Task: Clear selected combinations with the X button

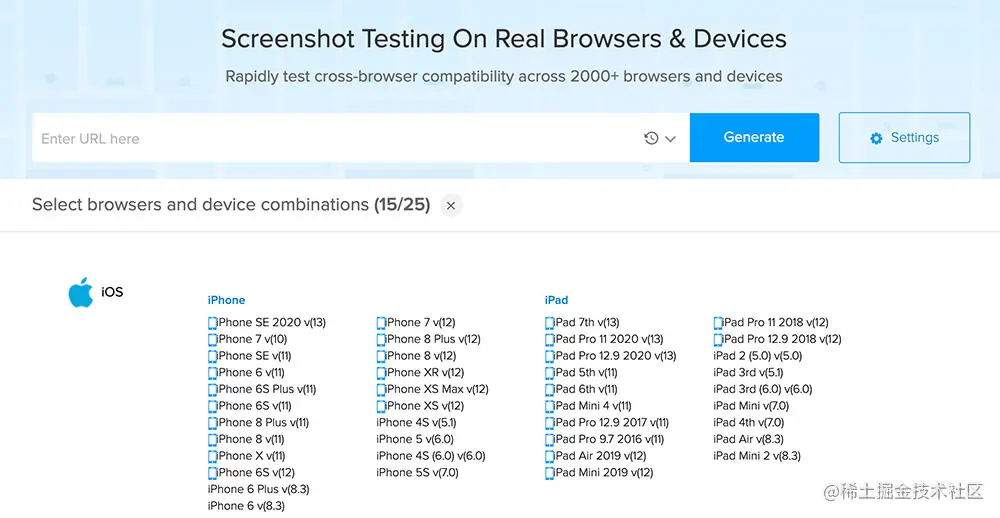Action: tap(451, 206)
